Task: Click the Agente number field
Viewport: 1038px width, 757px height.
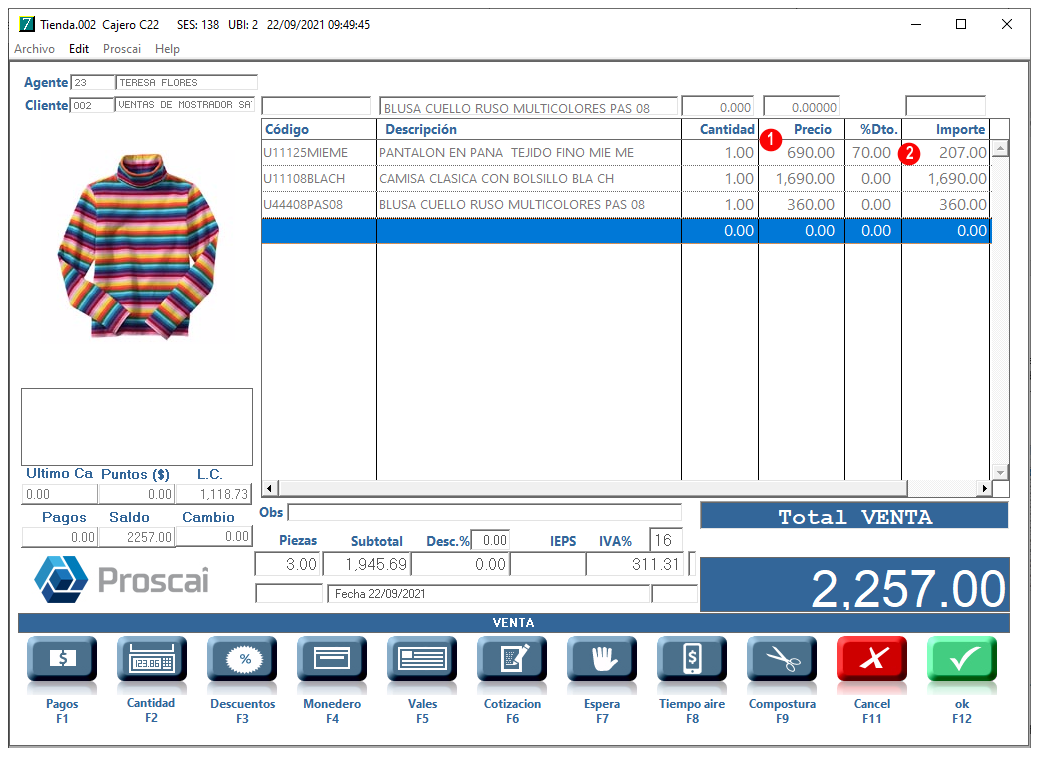Action: [93, 83]
